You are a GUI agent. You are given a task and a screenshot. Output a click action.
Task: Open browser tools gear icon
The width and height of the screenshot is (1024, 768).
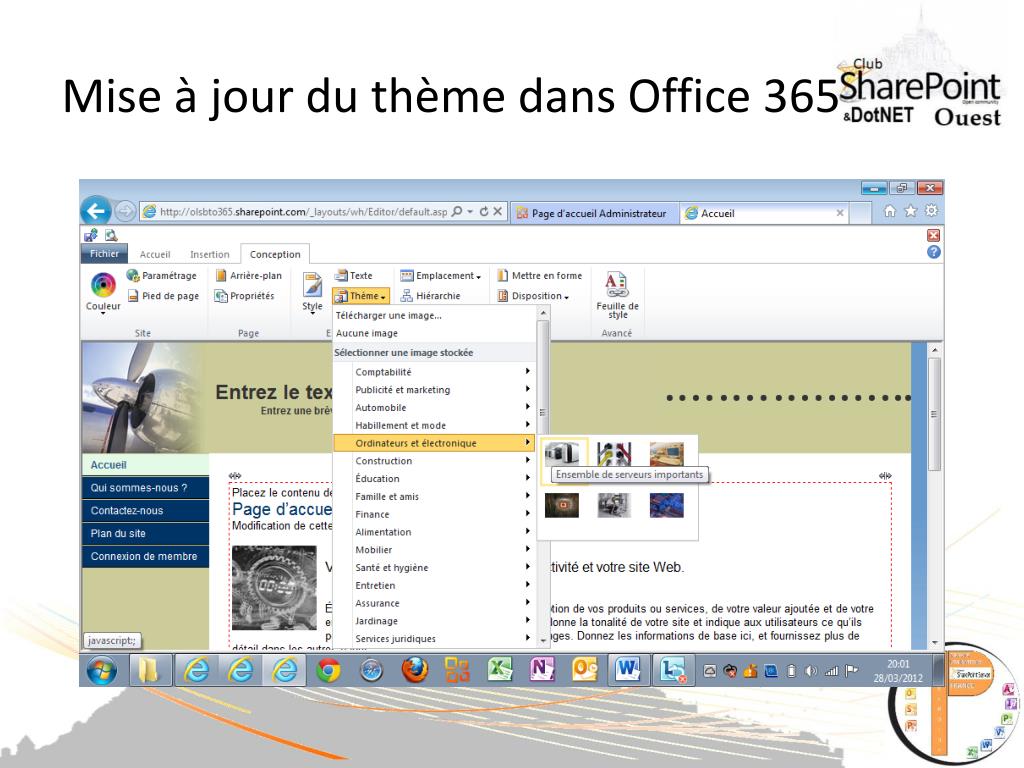click(x=931, y=211)
